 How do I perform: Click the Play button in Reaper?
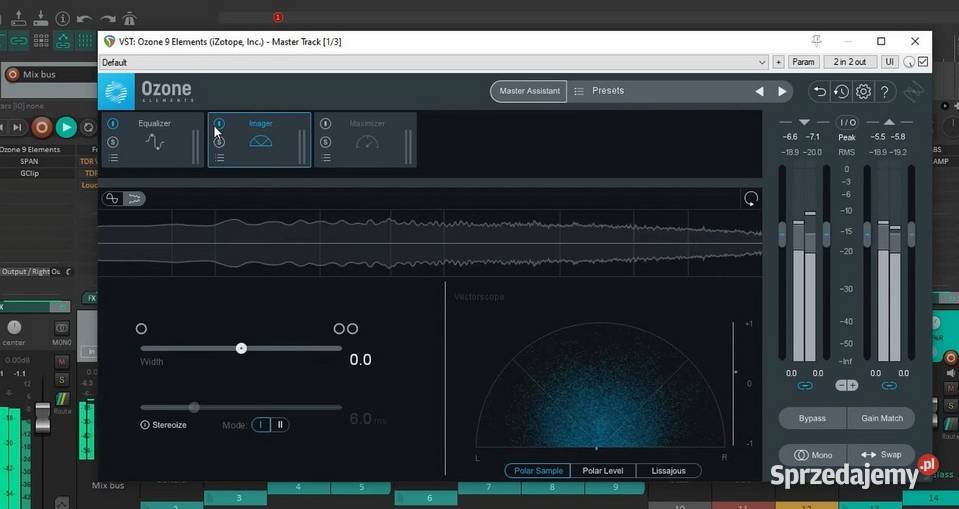[x=66, y=127]
